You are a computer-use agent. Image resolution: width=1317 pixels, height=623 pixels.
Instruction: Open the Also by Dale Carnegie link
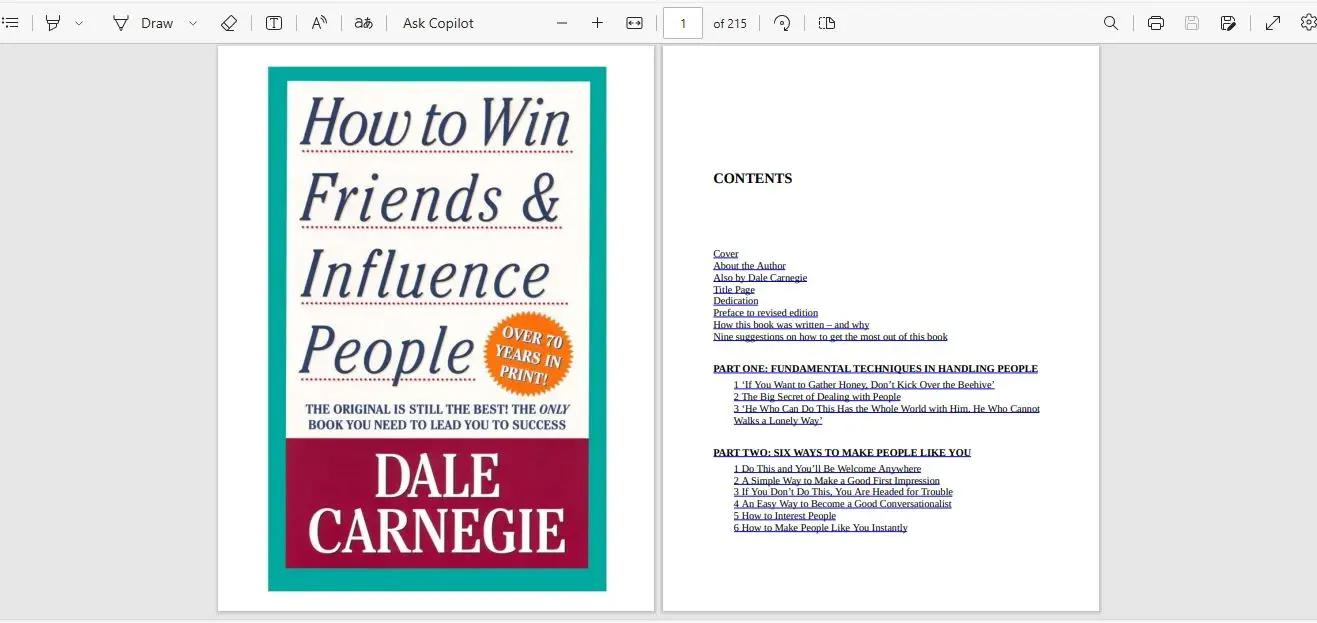pos(760,278)
